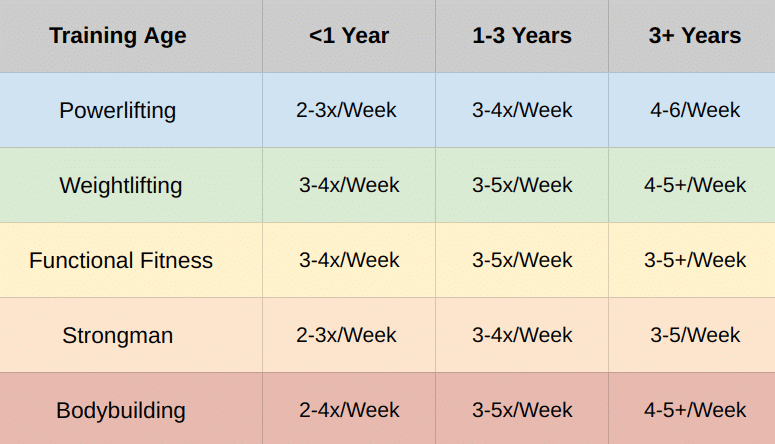Select Powerlifting 4-6/Week cell
Screen dimensions: 775x444
tap(692, 110)
